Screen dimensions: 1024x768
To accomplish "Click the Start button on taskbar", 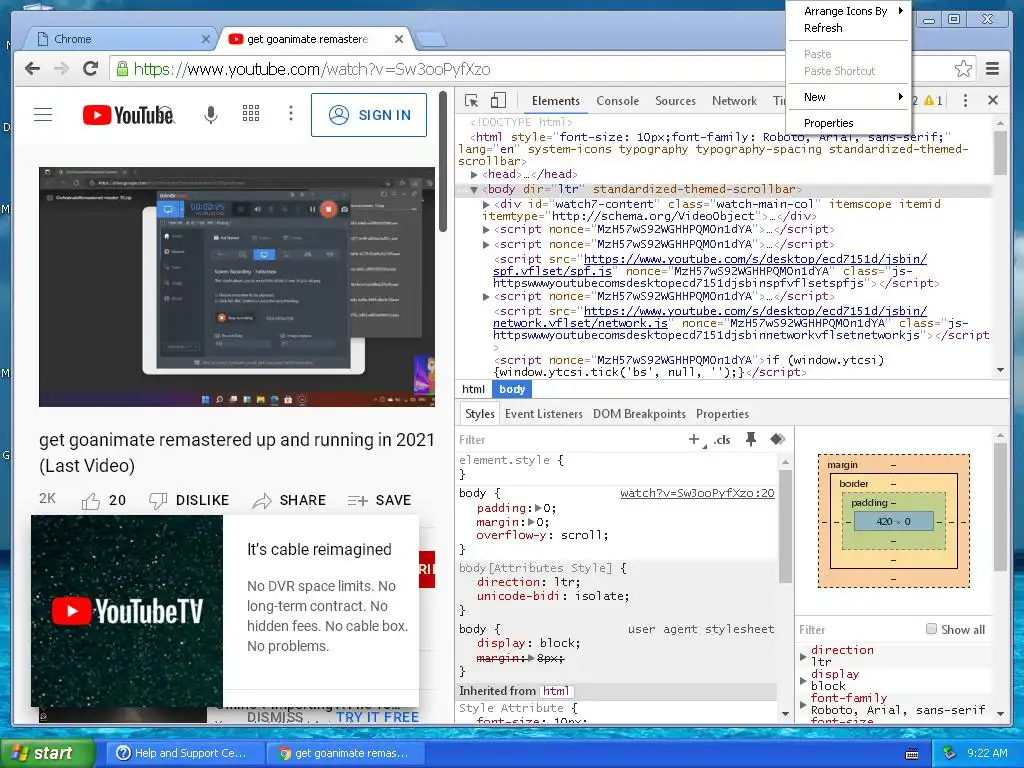I will tap(47, 753).
